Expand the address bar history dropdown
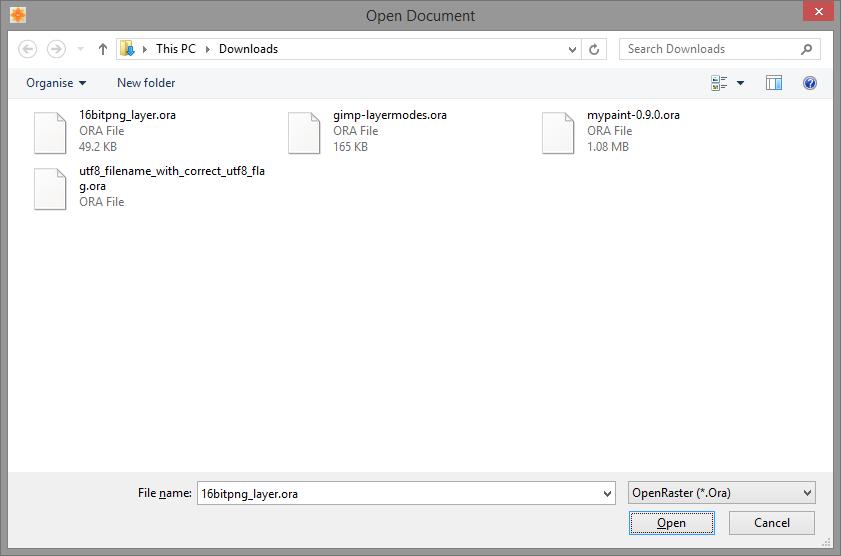Image resolution: width=841 pixels, height=556 pixels. pyautogui.click(x=572, y=49)
